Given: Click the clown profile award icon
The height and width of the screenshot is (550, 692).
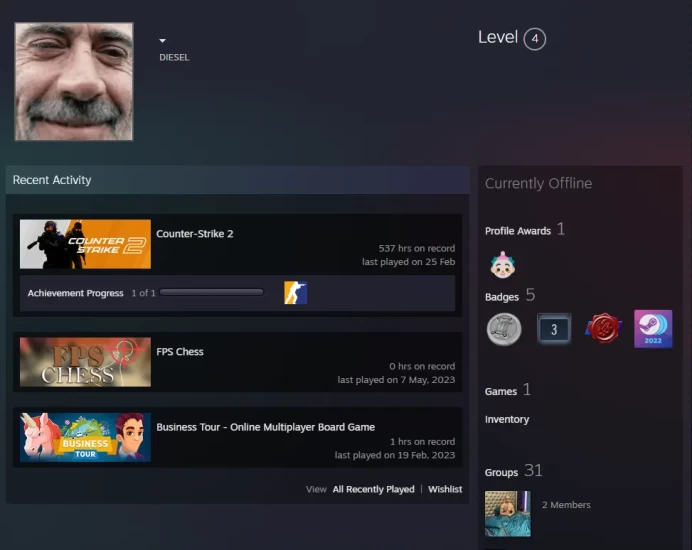Looking at the screenshot, I should tap(503, 265).
